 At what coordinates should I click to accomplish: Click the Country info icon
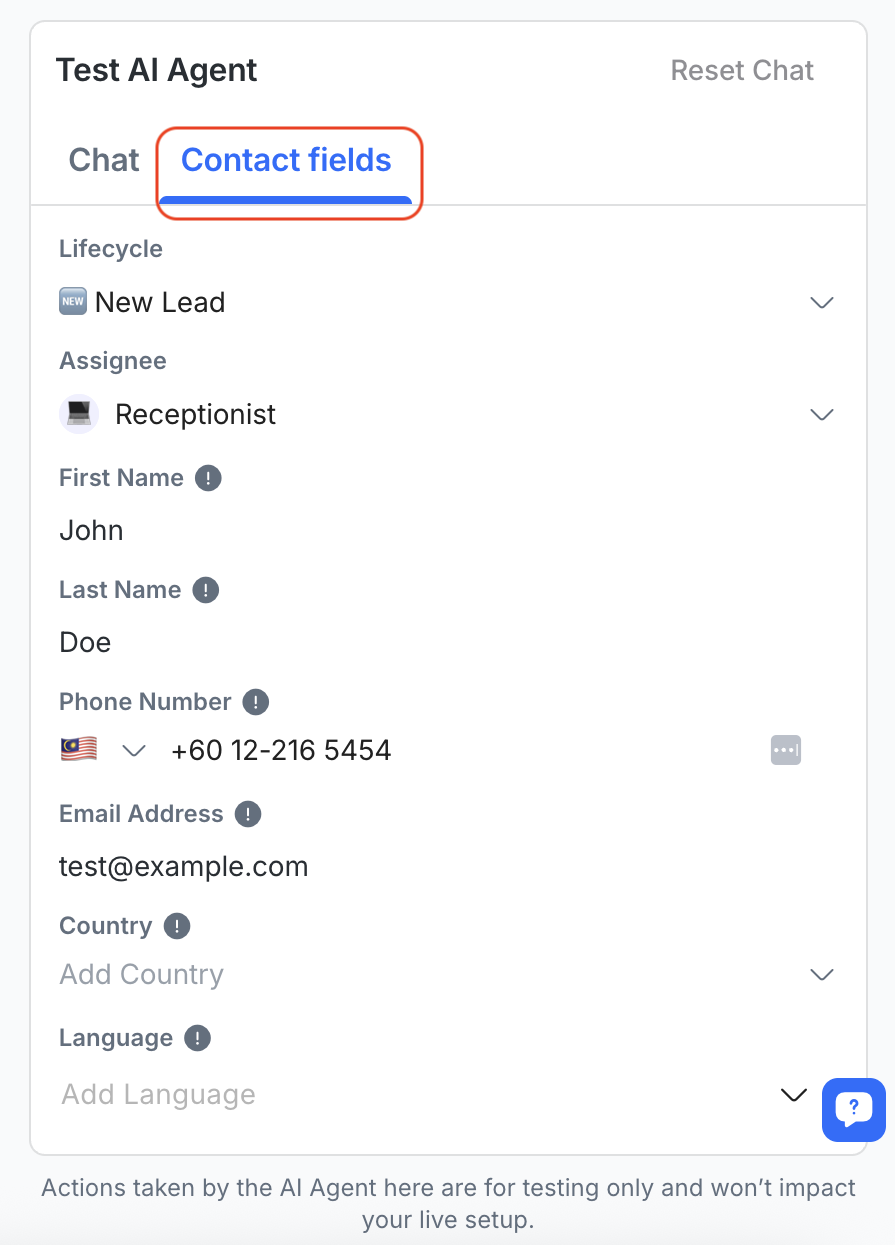(177, 926)
